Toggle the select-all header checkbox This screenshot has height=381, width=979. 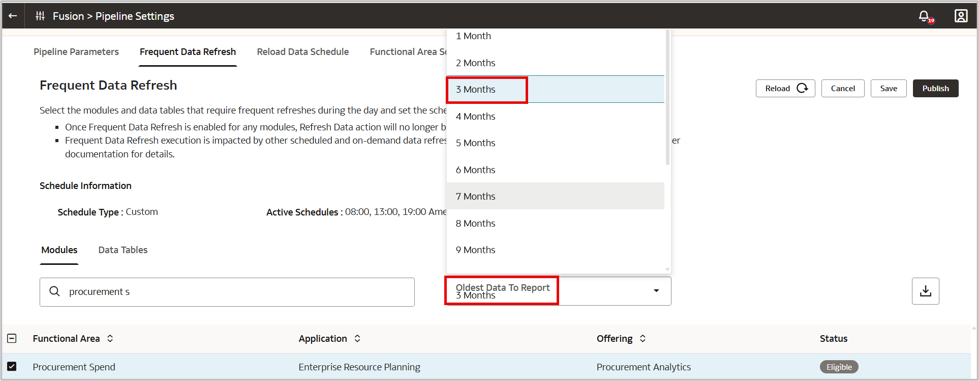(x=12, y=339)
